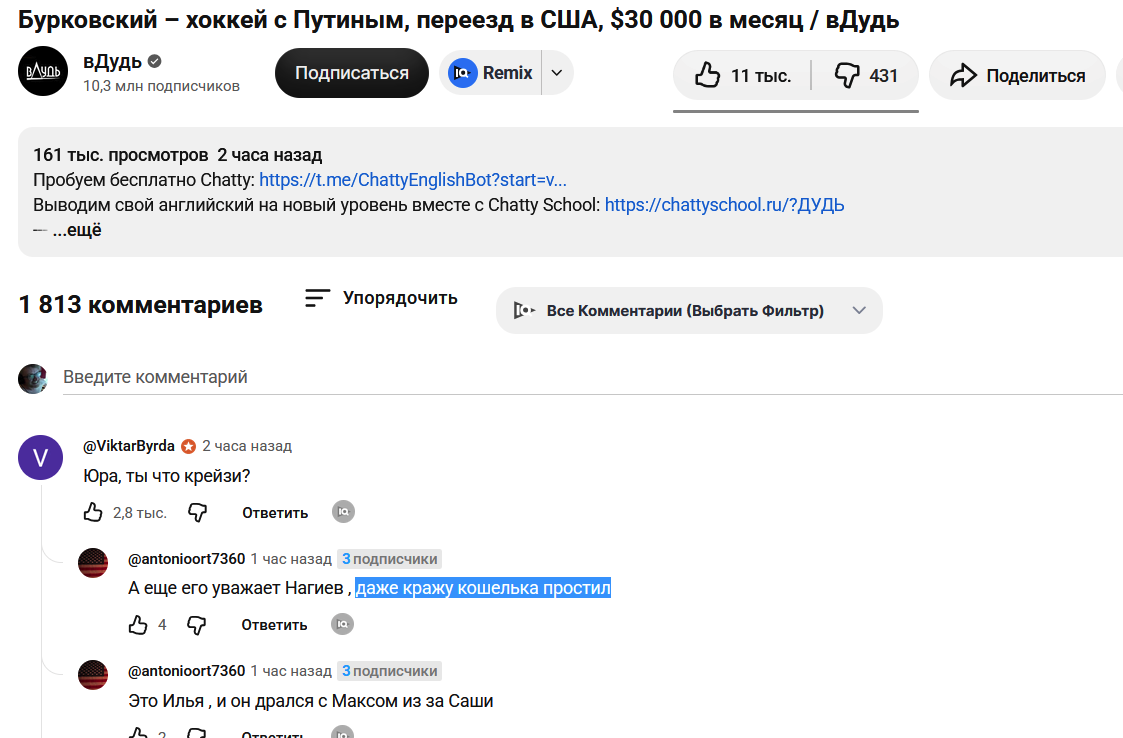
Task: Share the video via Поделиться
Action: [x=1017, y=75]
